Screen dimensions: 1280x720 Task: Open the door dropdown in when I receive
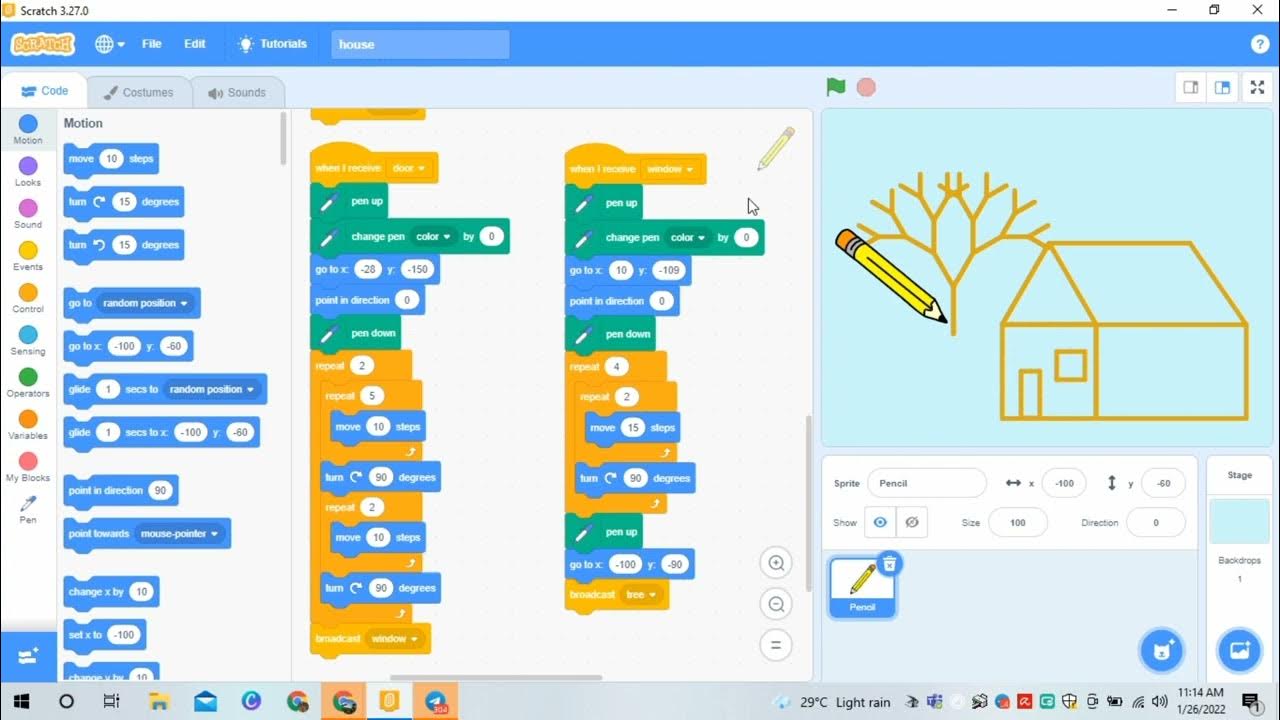(x=410, y=168)
